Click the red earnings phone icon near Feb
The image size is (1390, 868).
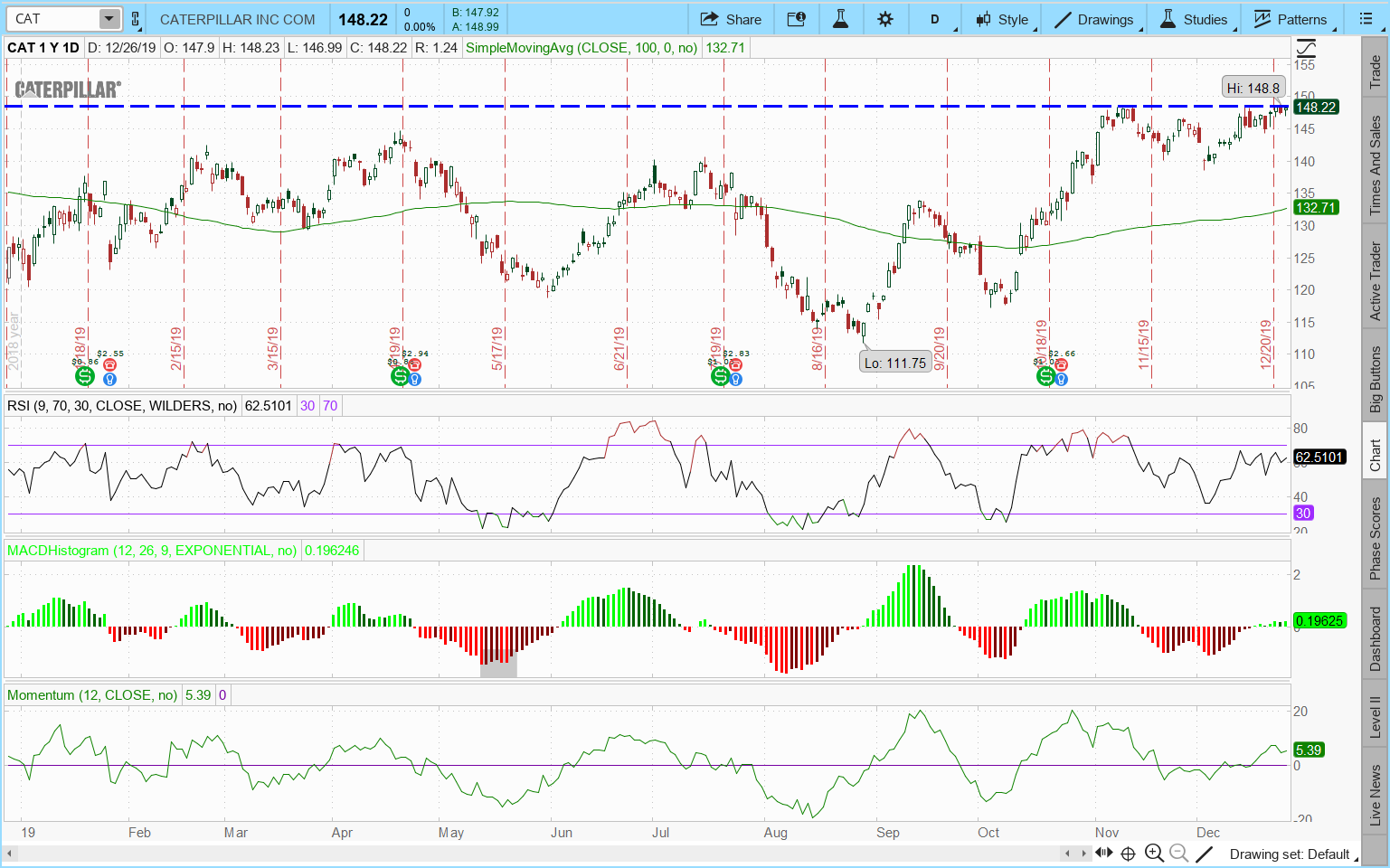[x=109, y=365]
